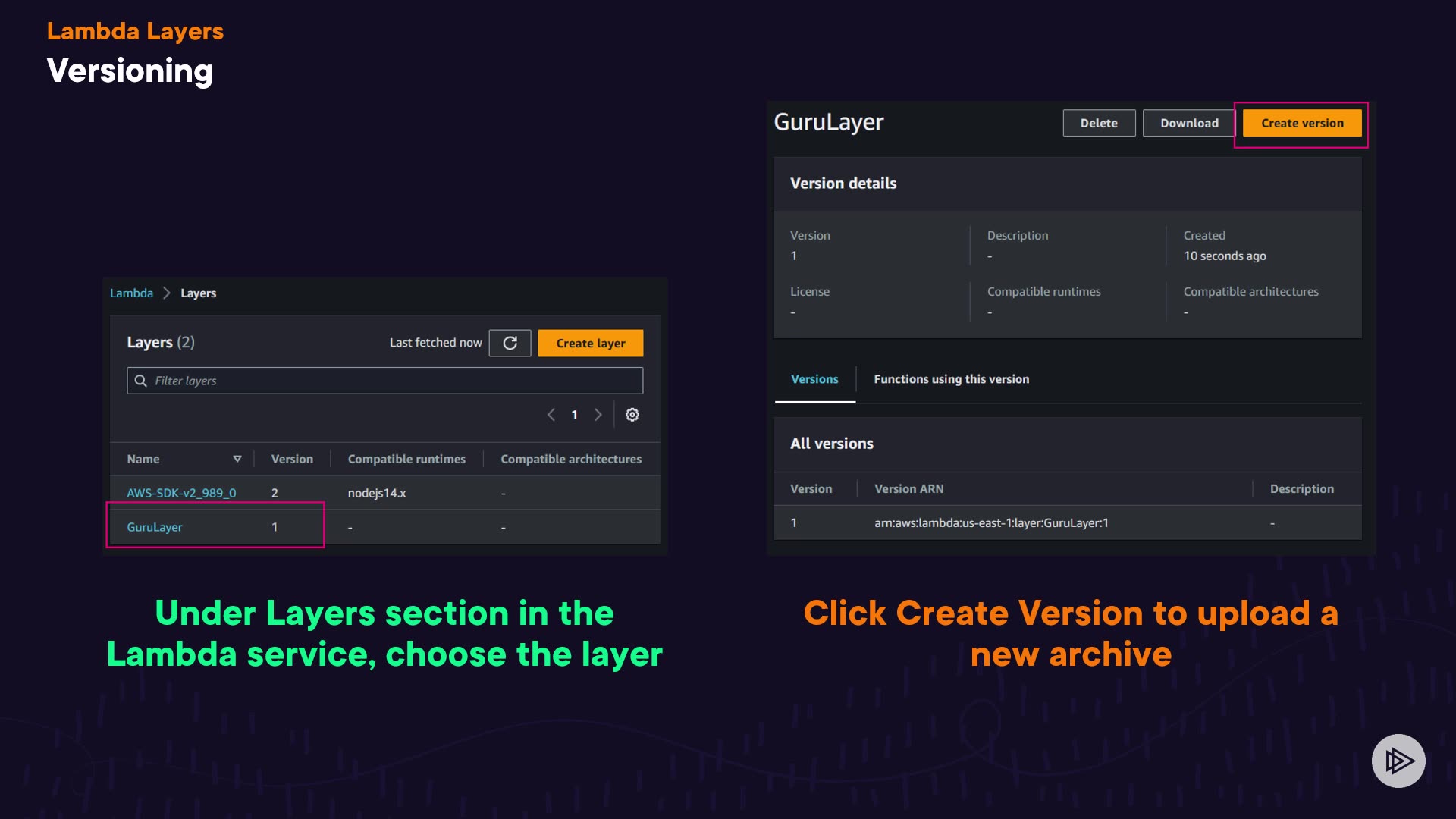The height and width of the screenshot is (819, 1456).
Task: Click the Delete button for GuruLayer
Action: pyautogui.click(x=1099, y=123)
